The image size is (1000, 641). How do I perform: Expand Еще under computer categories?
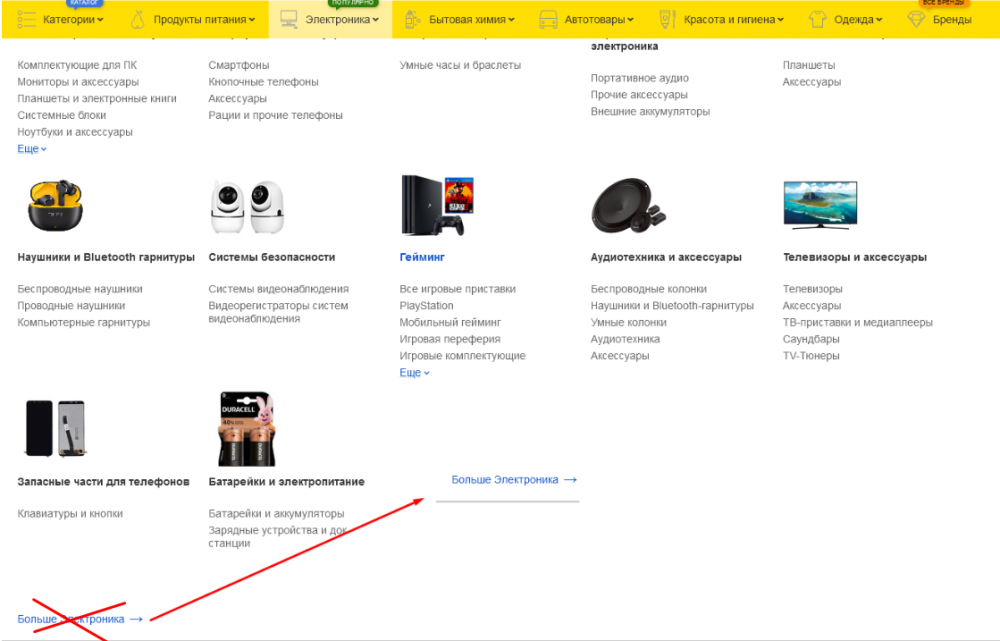pyautogui.click(x=32, y=149)
